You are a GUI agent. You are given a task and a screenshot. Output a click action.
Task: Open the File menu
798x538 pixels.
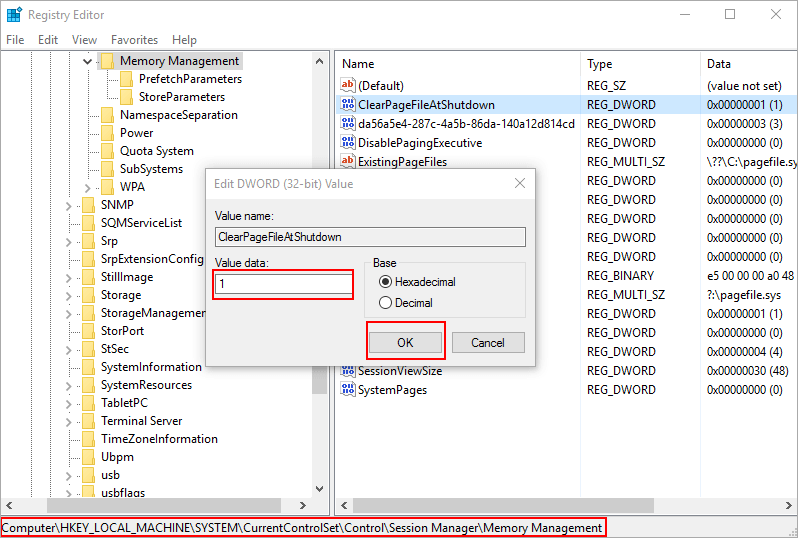(x=15, y=40)
